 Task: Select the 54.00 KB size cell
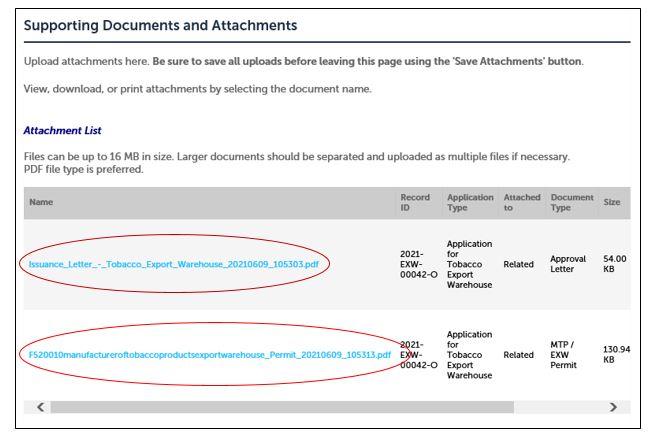pos(614,264)
